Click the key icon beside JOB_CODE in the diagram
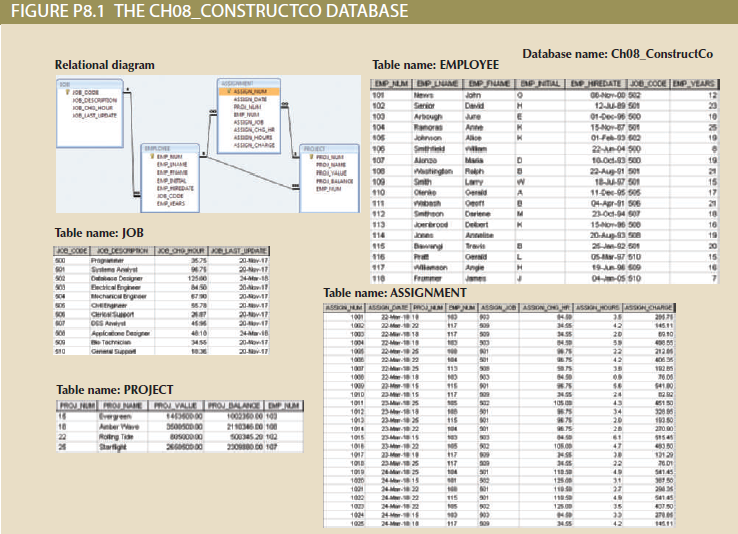Image resolution: width=738 pixels, height=534 pixels. coord(67,93)
